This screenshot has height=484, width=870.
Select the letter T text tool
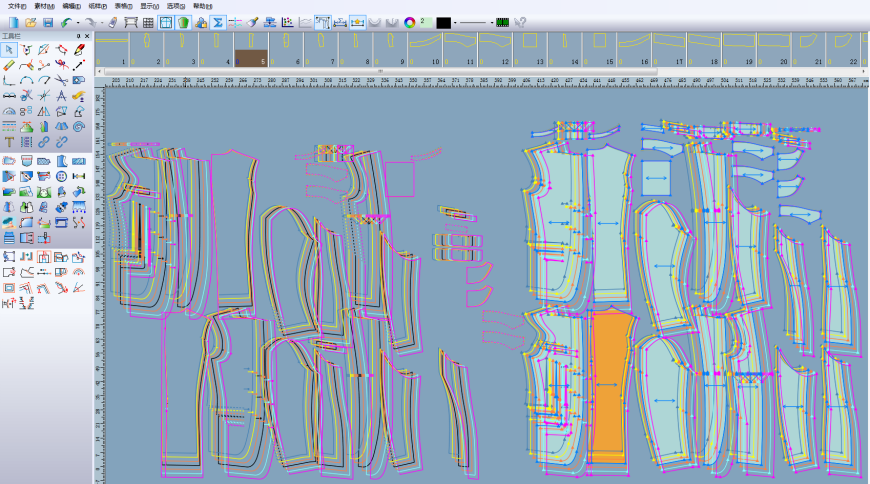(x=9, y=142)
